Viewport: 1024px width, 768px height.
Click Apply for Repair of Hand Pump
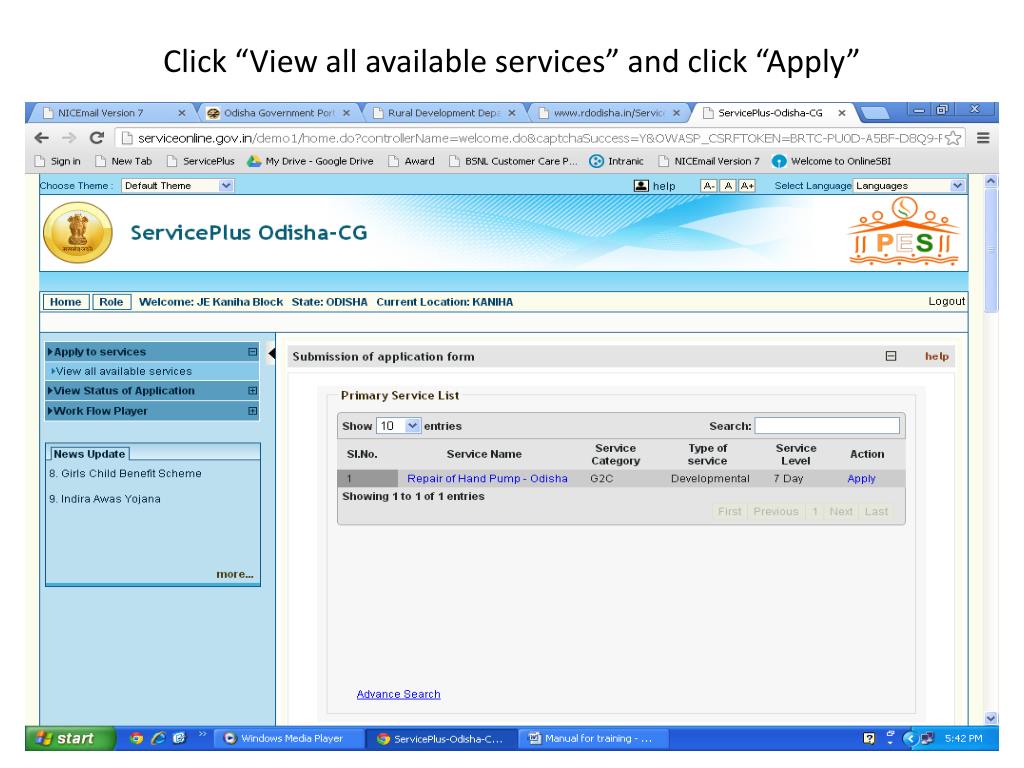[861, 479]
